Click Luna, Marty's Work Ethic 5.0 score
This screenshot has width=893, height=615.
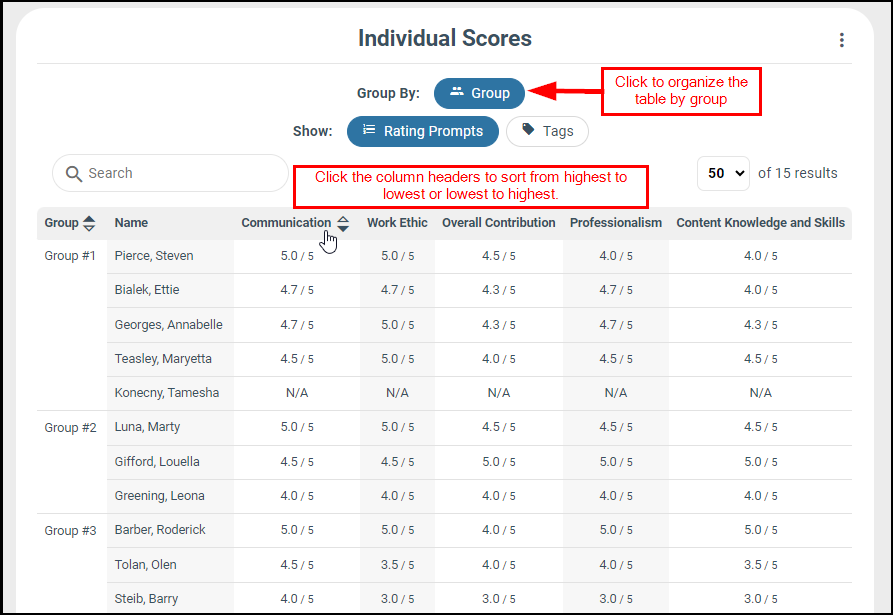(x=398, y=427)
